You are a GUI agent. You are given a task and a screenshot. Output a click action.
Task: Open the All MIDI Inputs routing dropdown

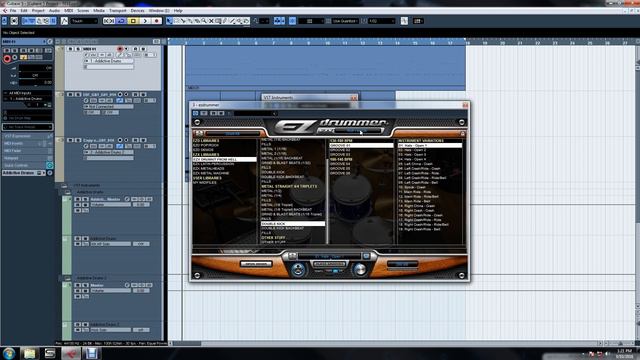27,93
